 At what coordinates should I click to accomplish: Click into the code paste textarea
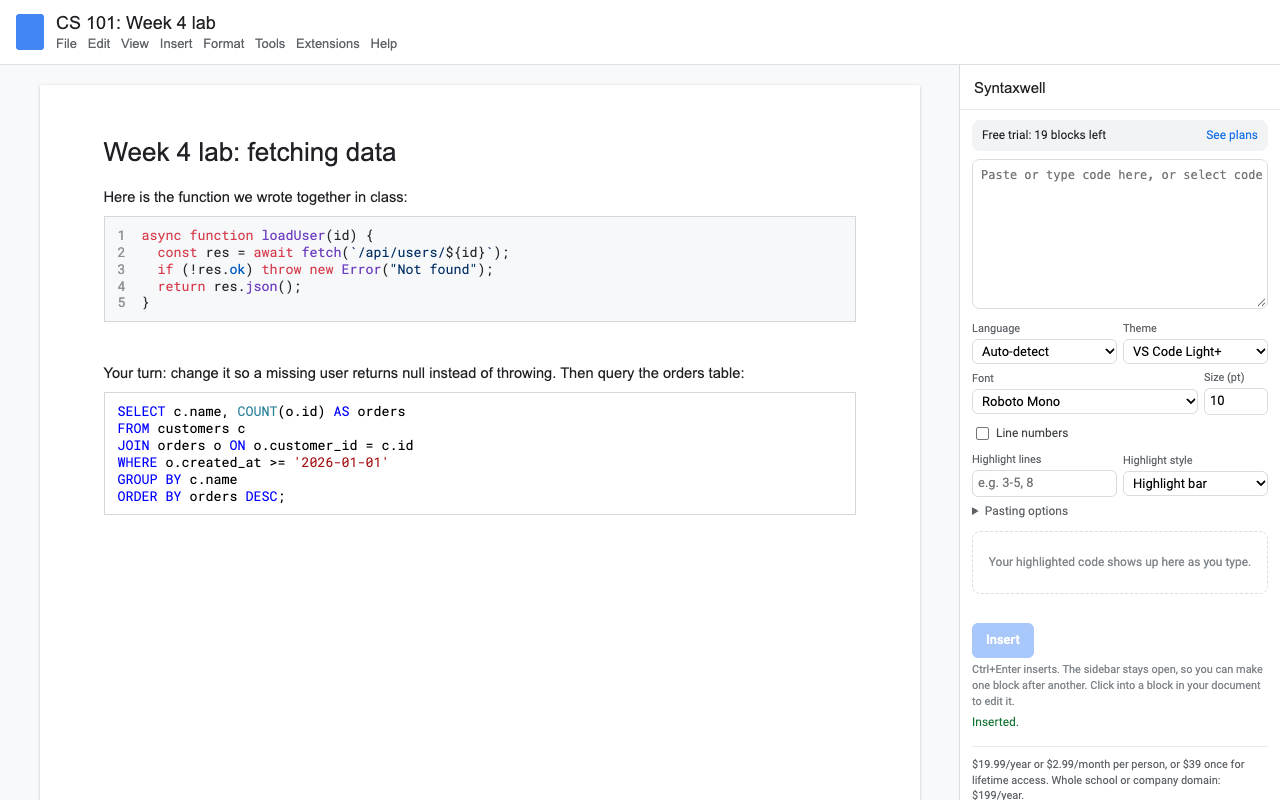click(x=1120, y=234)
